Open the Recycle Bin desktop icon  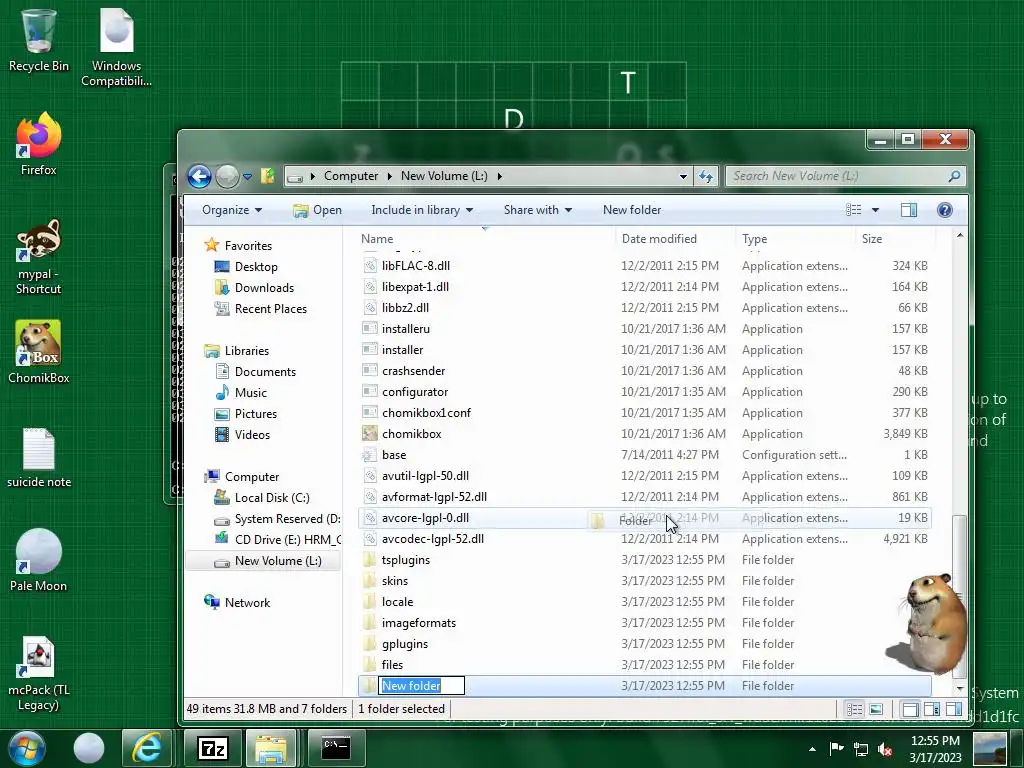click(x=39, y=39)
